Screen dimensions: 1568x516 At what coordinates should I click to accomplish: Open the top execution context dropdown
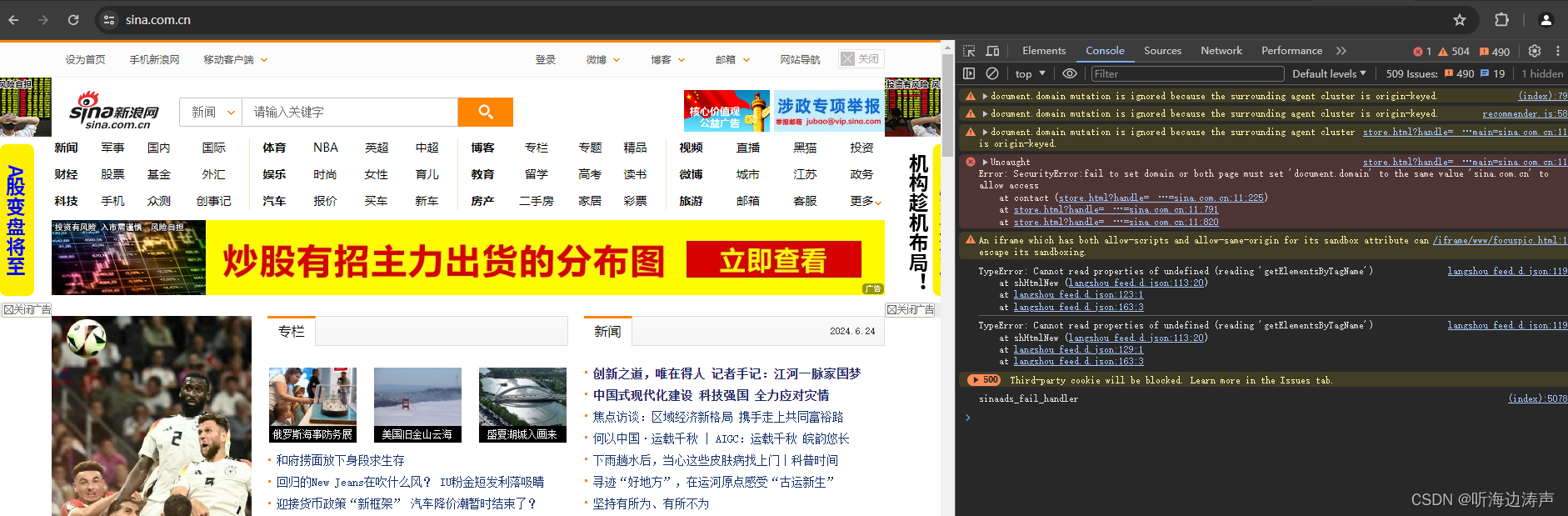point(1031,73)
